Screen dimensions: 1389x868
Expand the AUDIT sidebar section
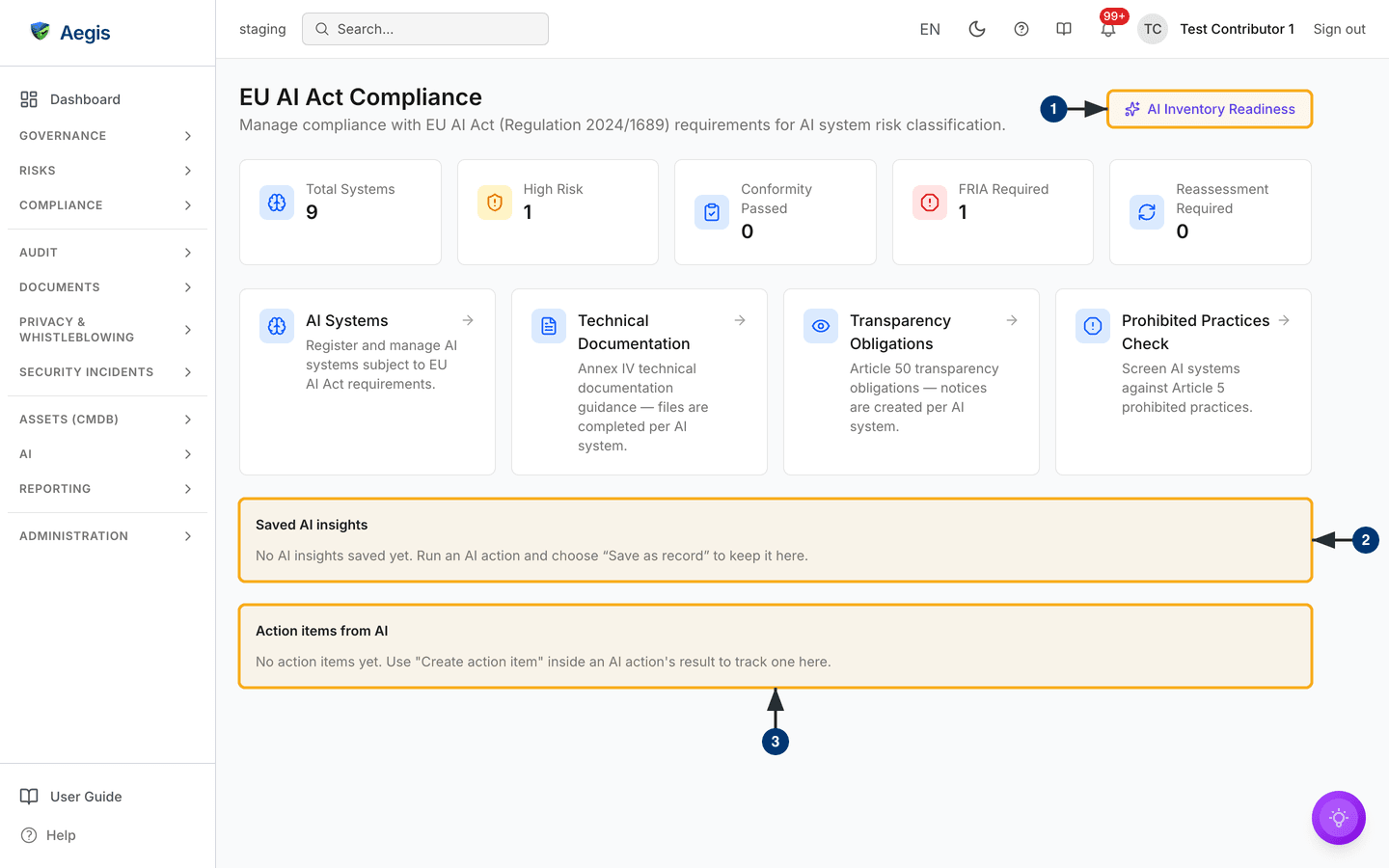107,253
